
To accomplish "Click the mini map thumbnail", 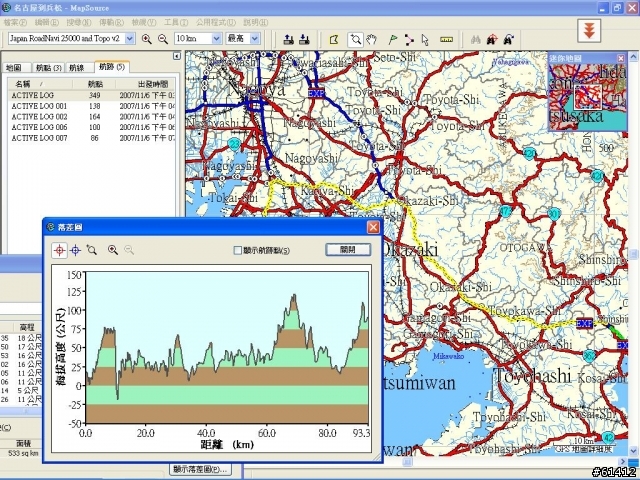I will pos(587,97).
